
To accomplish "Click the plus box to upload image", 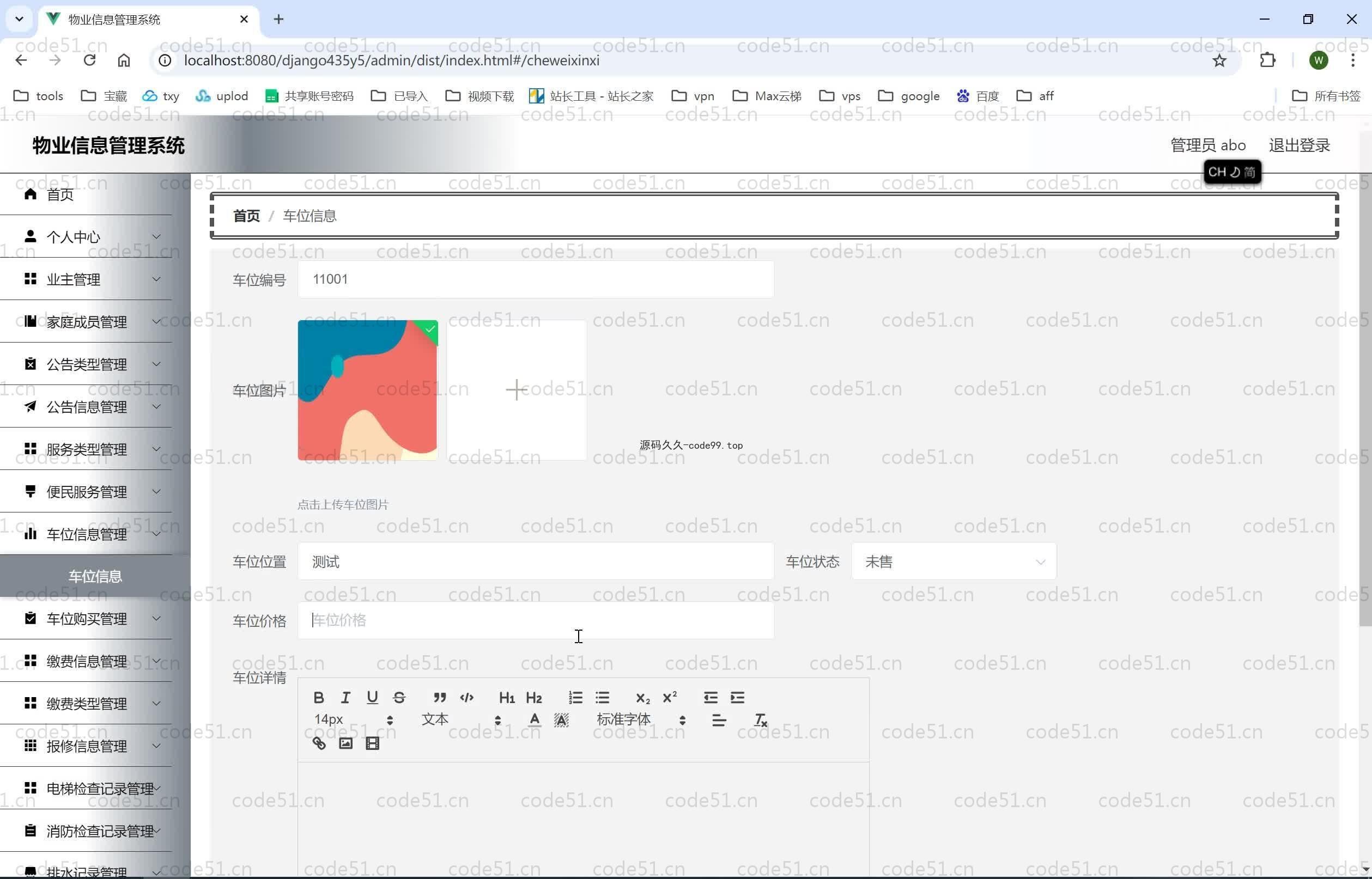I will (x=516, y=390).
